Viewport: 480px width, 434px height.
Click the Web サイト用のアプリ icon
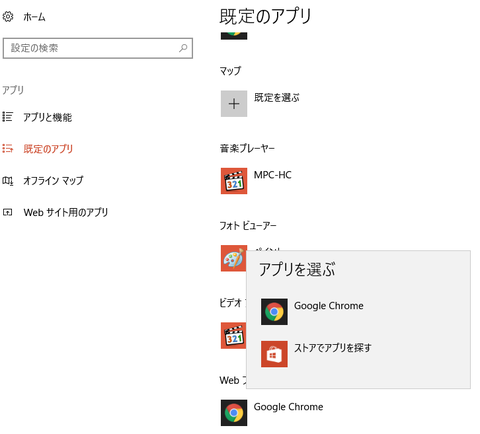pyautogui.click(x=7, y=212)
